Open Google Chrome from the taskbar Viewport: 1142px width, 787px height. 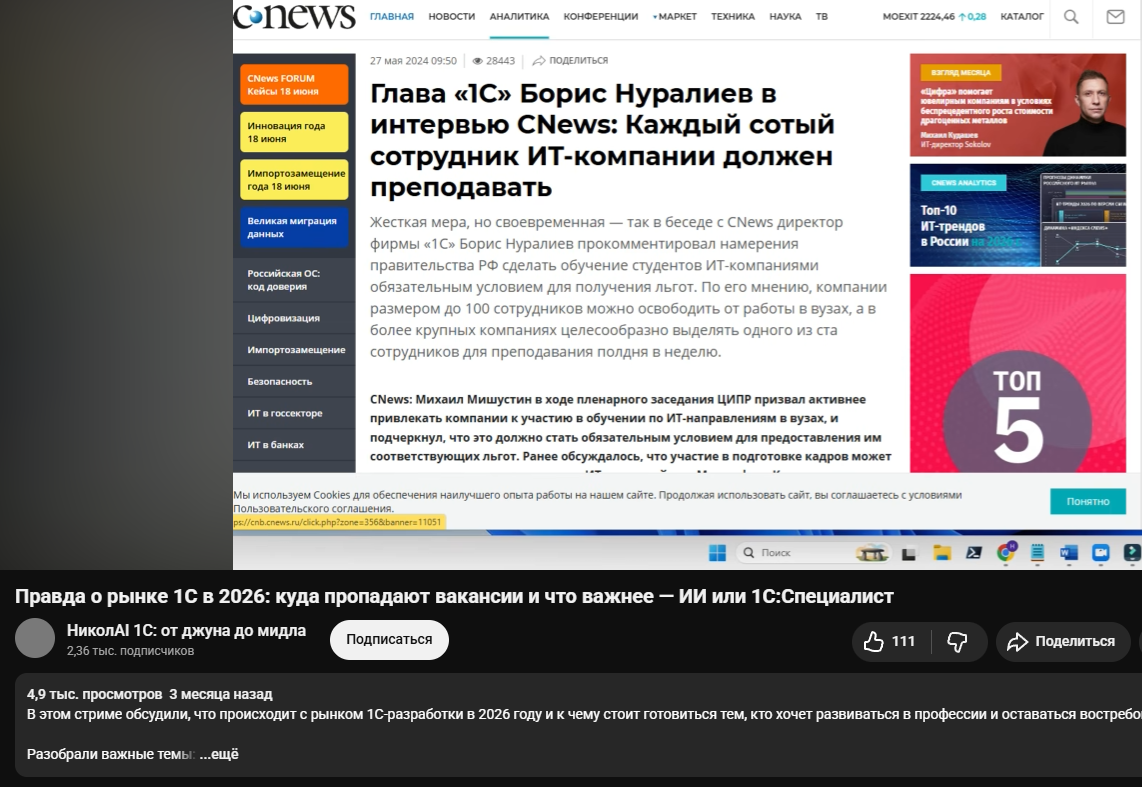pos(1006,553)
